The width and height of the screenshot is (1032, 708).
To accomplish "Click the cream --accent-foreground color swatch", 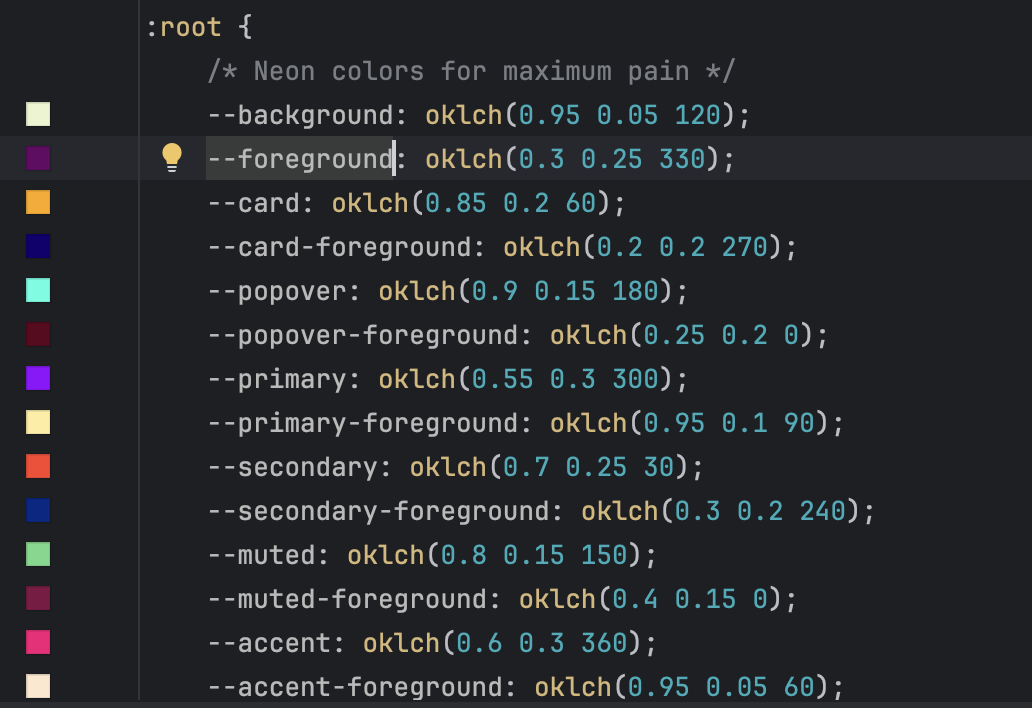I will click(38, 686).
